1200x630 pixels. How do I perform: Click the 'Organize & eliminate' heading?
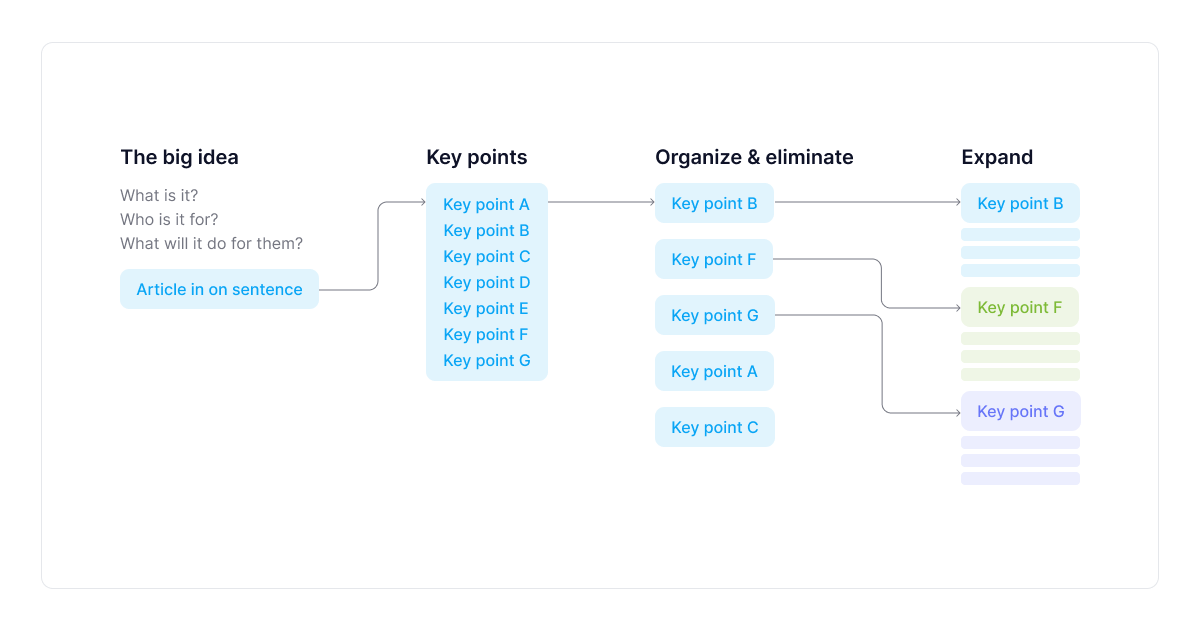[x=754, y=157]
